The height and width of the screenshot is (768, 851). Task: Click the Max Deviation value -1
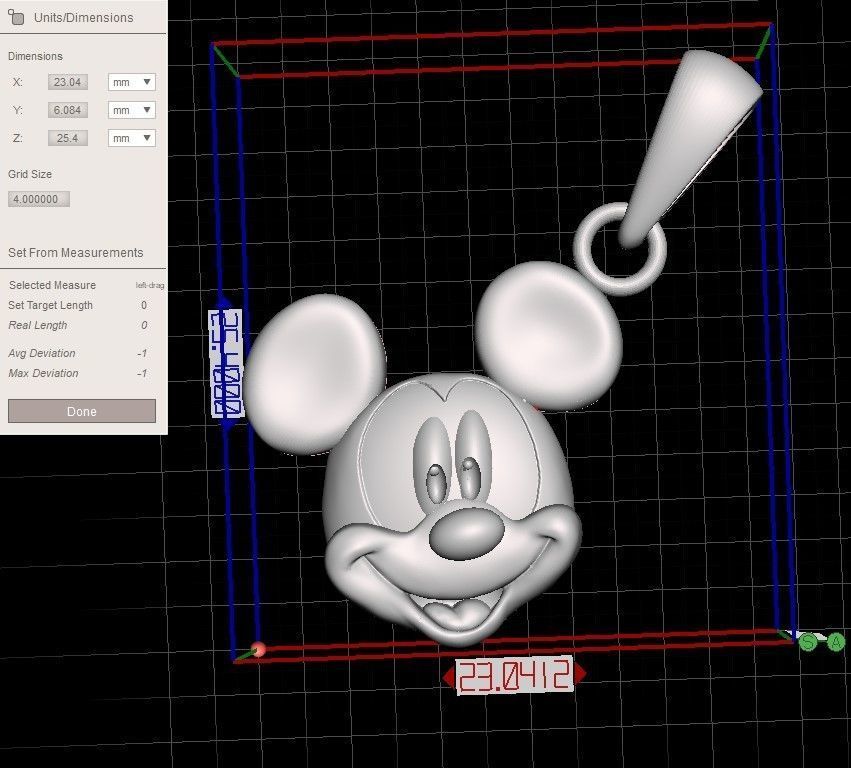click(x=142, y=373)
